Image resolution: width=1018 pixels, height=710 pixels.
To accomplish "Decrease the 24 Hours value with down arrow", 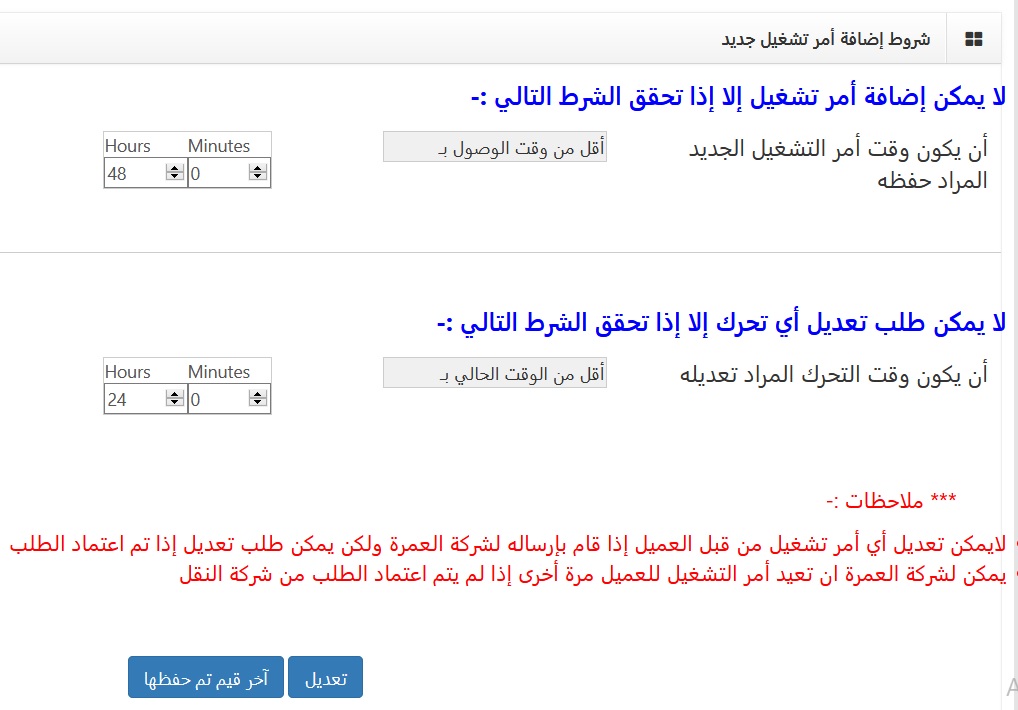I will click(174, 404).
